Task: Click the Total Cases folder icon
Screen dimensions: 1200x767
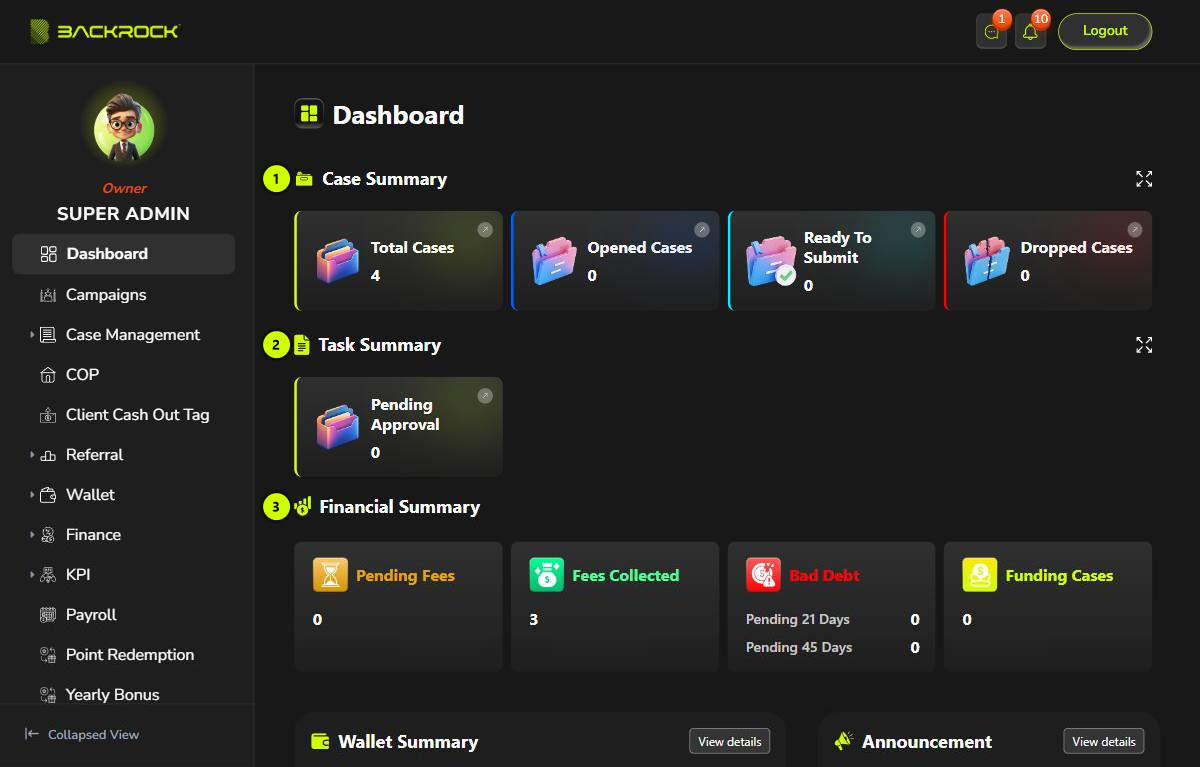Action: [337, 261]
